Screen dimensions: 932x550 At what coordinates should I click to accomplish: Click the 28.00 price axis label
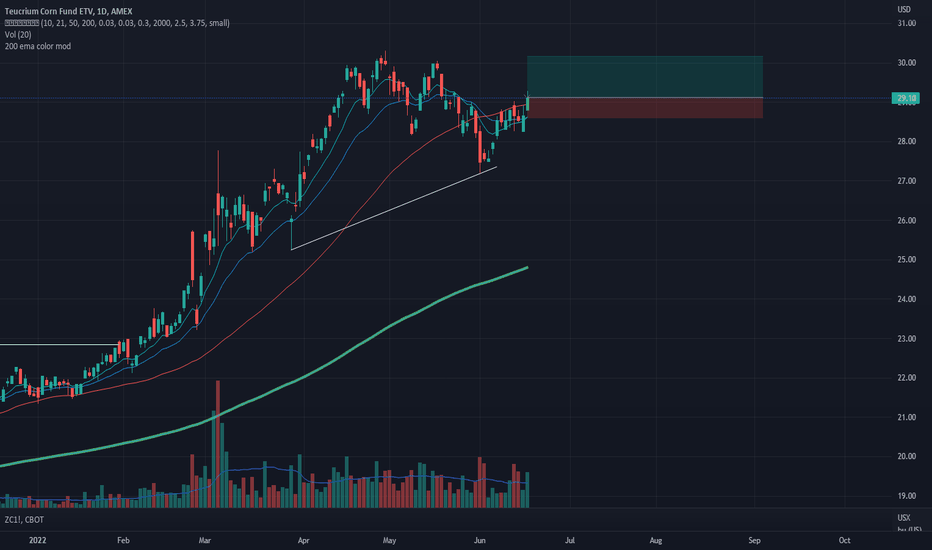pyautogui.click(x=906, y=142)
